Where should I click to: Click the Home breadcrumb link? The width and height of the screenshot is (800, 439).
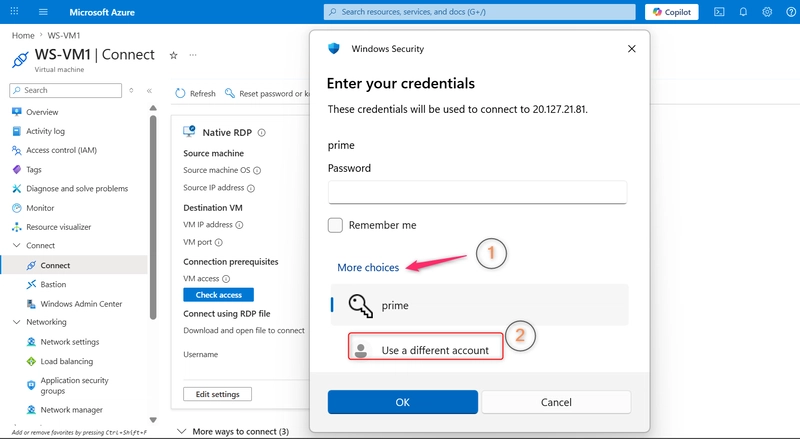(23, 35)
